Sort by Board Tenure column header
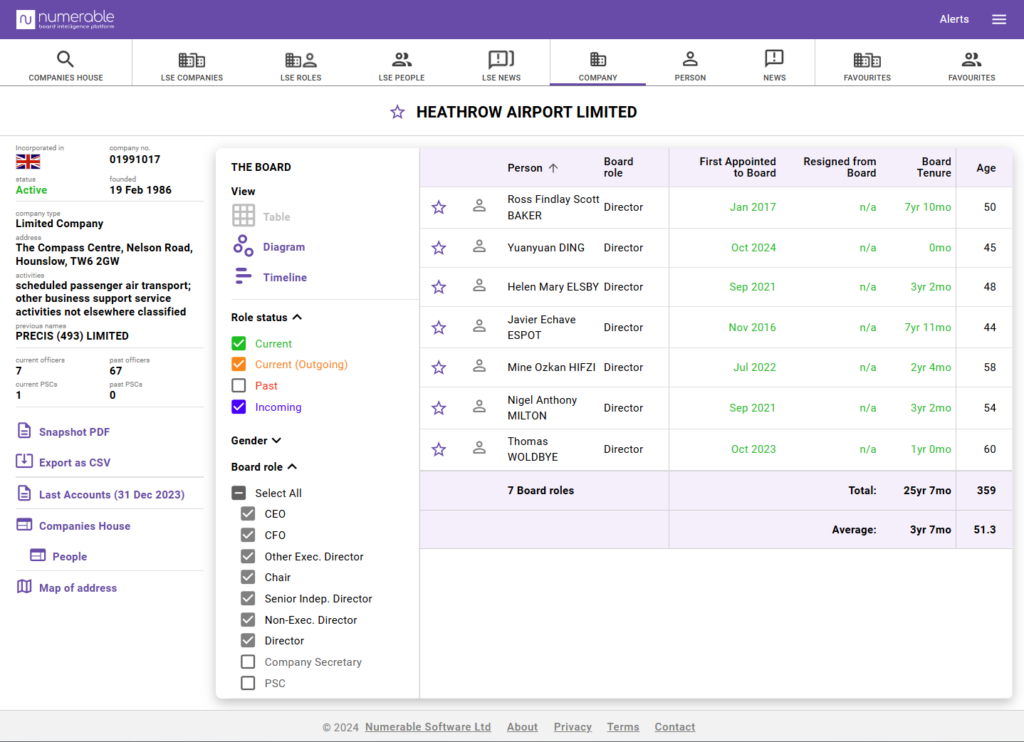The height and width of the screenshot is (742, 1024). click(933, 167)
